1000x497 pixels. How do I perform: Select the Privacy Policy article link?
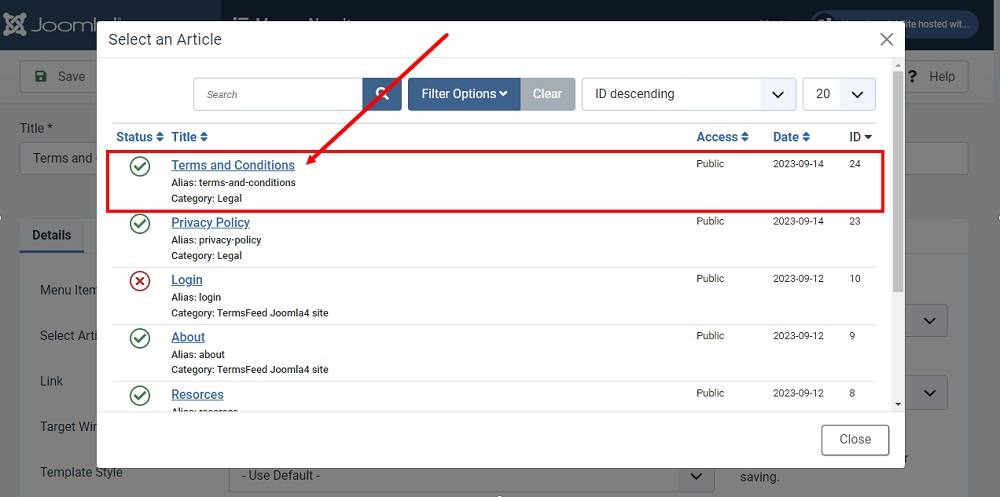click(210, 223)
